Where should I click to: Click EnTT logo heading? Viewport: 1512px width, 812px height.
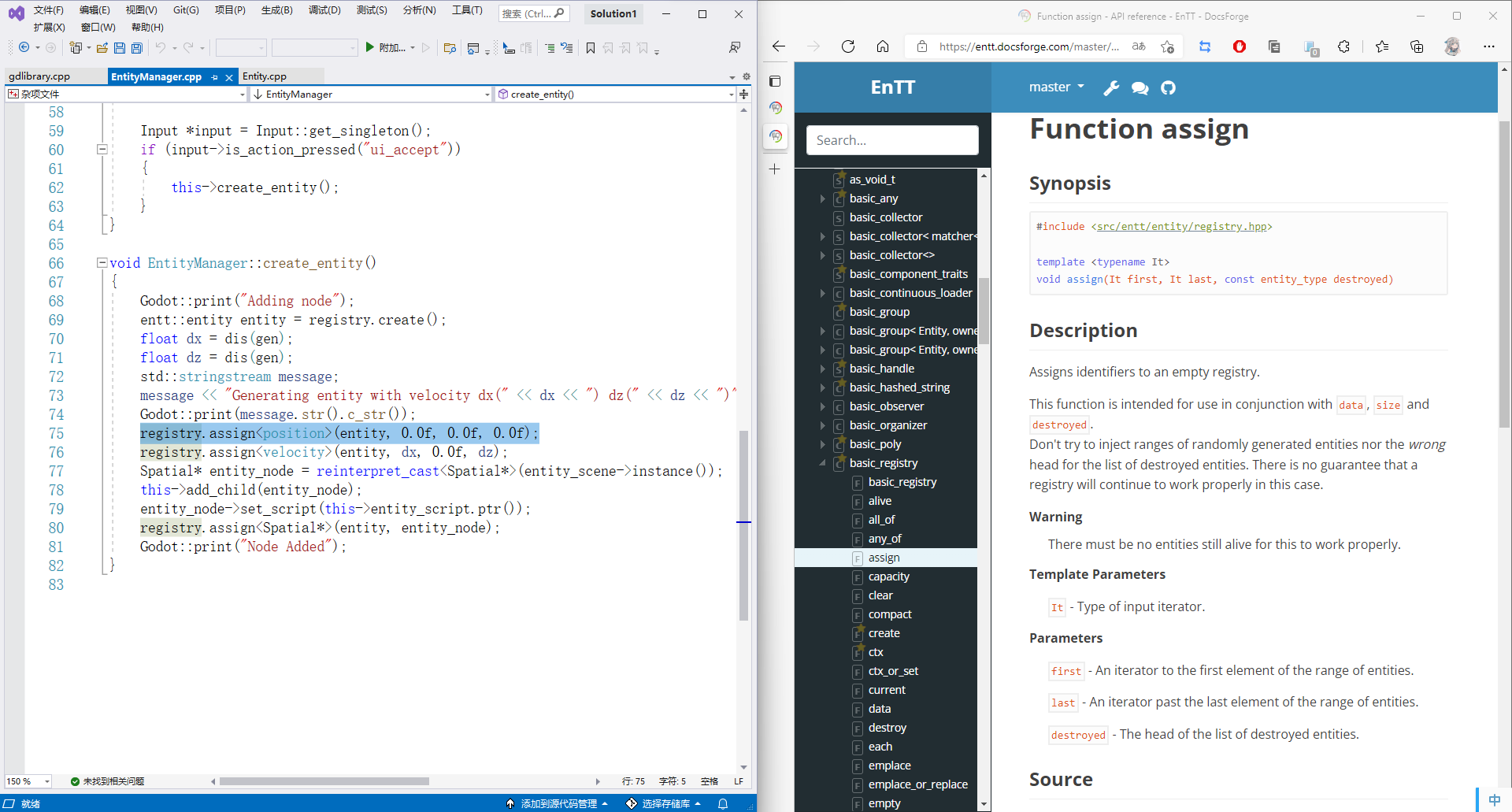[893, 87]
